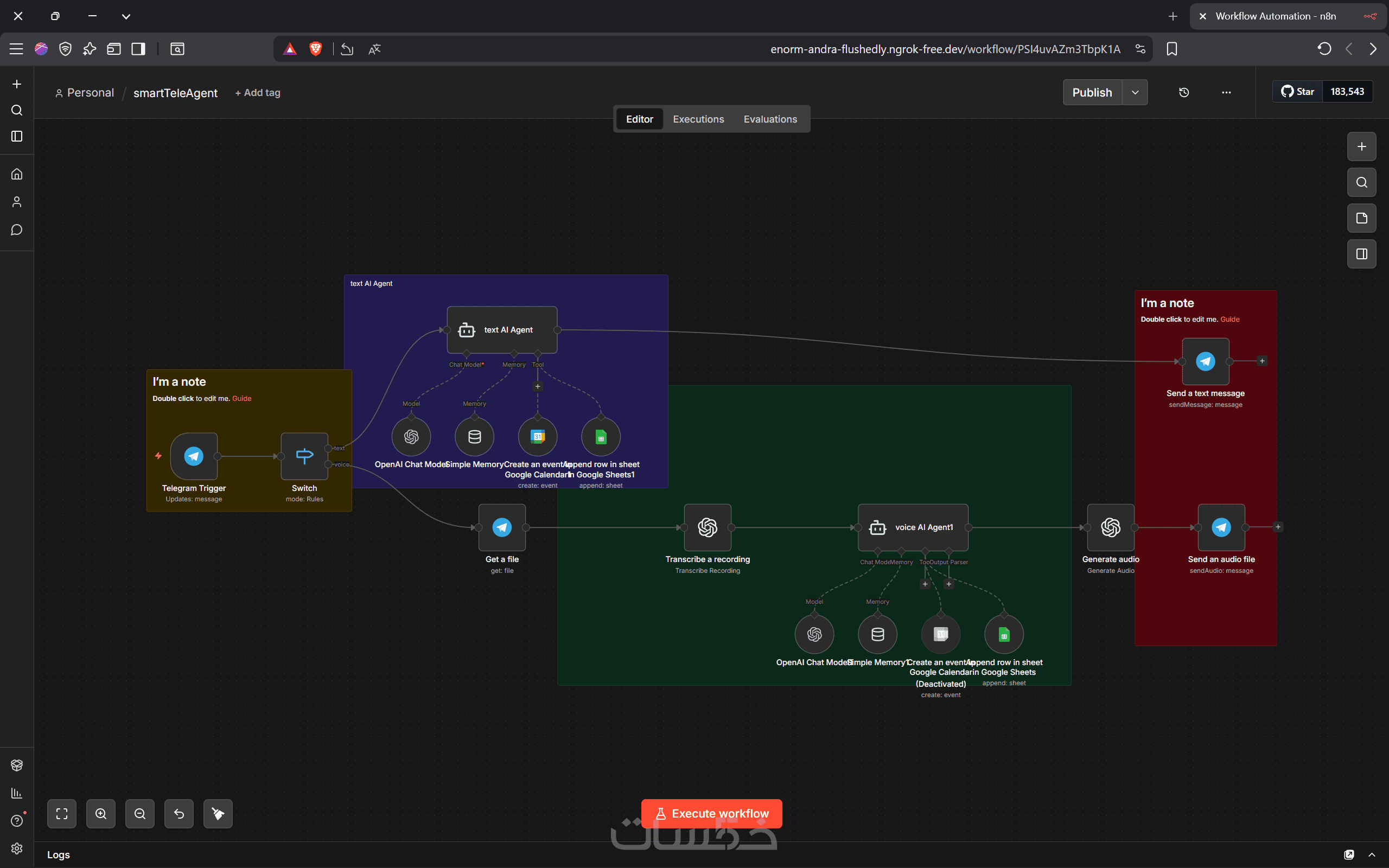Toggle the focus panel button on right
Image resolution: width=1389 pixels, height=868 pixels.
pos(1361,254)
